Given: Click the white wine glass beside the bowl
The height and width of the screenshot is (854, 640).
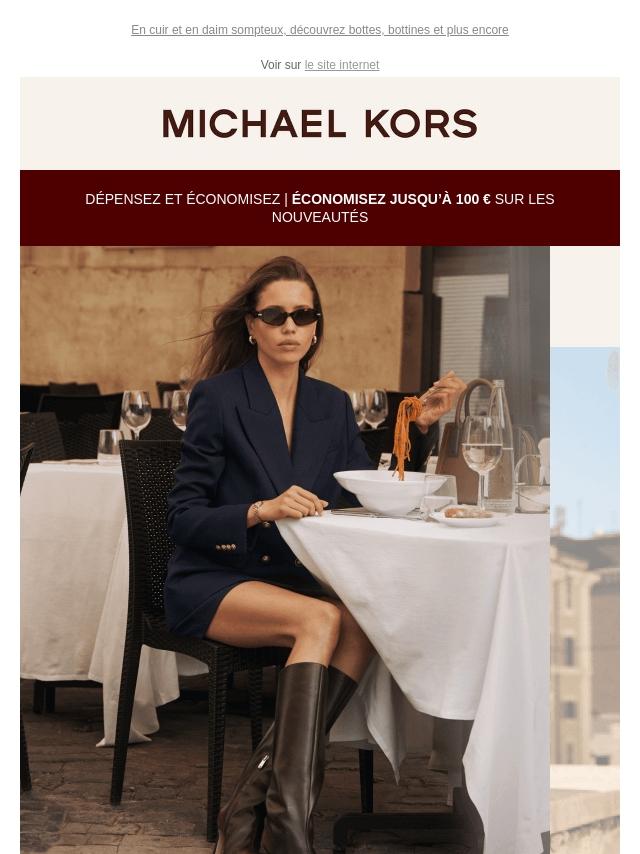Looking at the screenshot, I should click(481, 462).
